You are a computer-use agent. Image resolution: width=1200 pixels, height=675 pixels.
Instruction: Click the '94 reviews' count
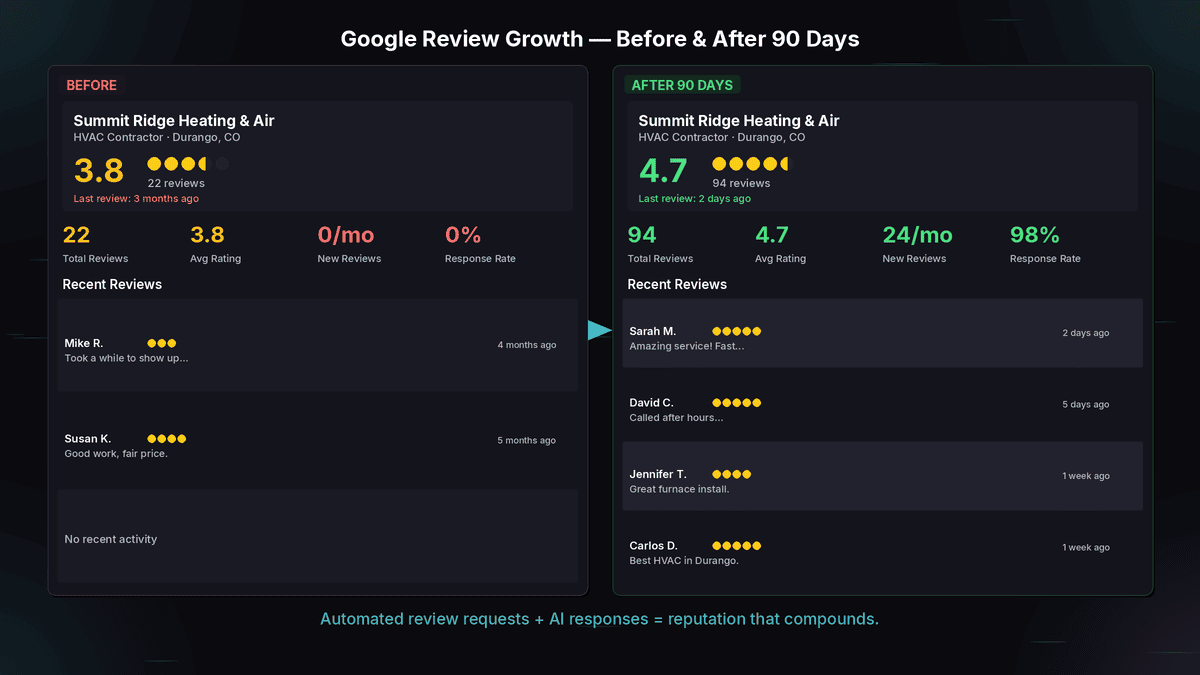click(741, 184)
